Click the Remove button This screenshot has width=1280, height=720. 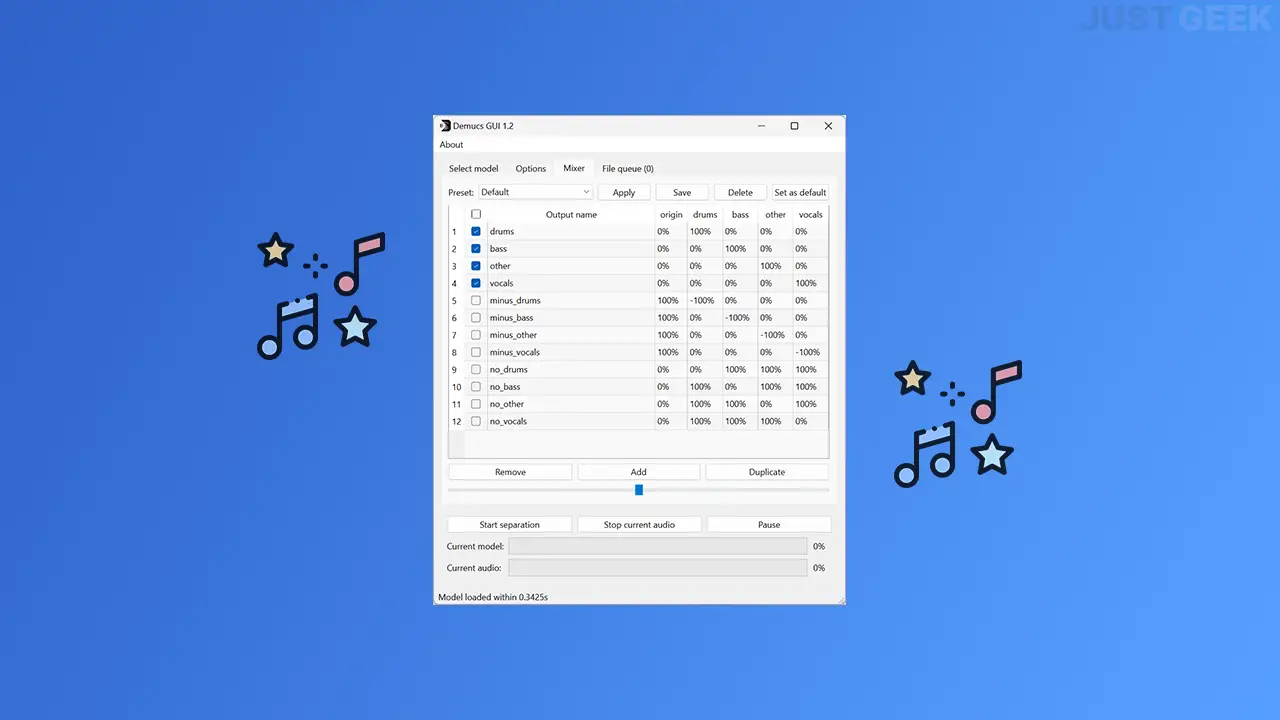coord(510,472)
